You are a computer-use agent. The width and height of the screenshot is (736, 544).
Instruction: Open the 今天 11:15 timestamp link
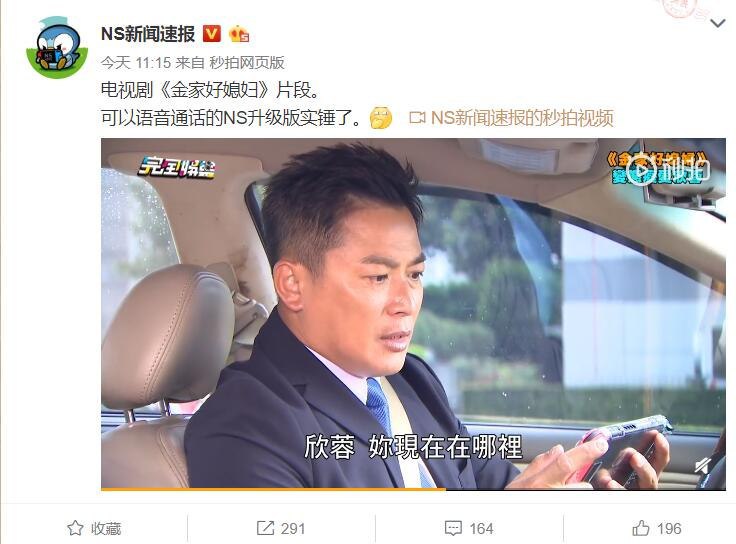136,62
